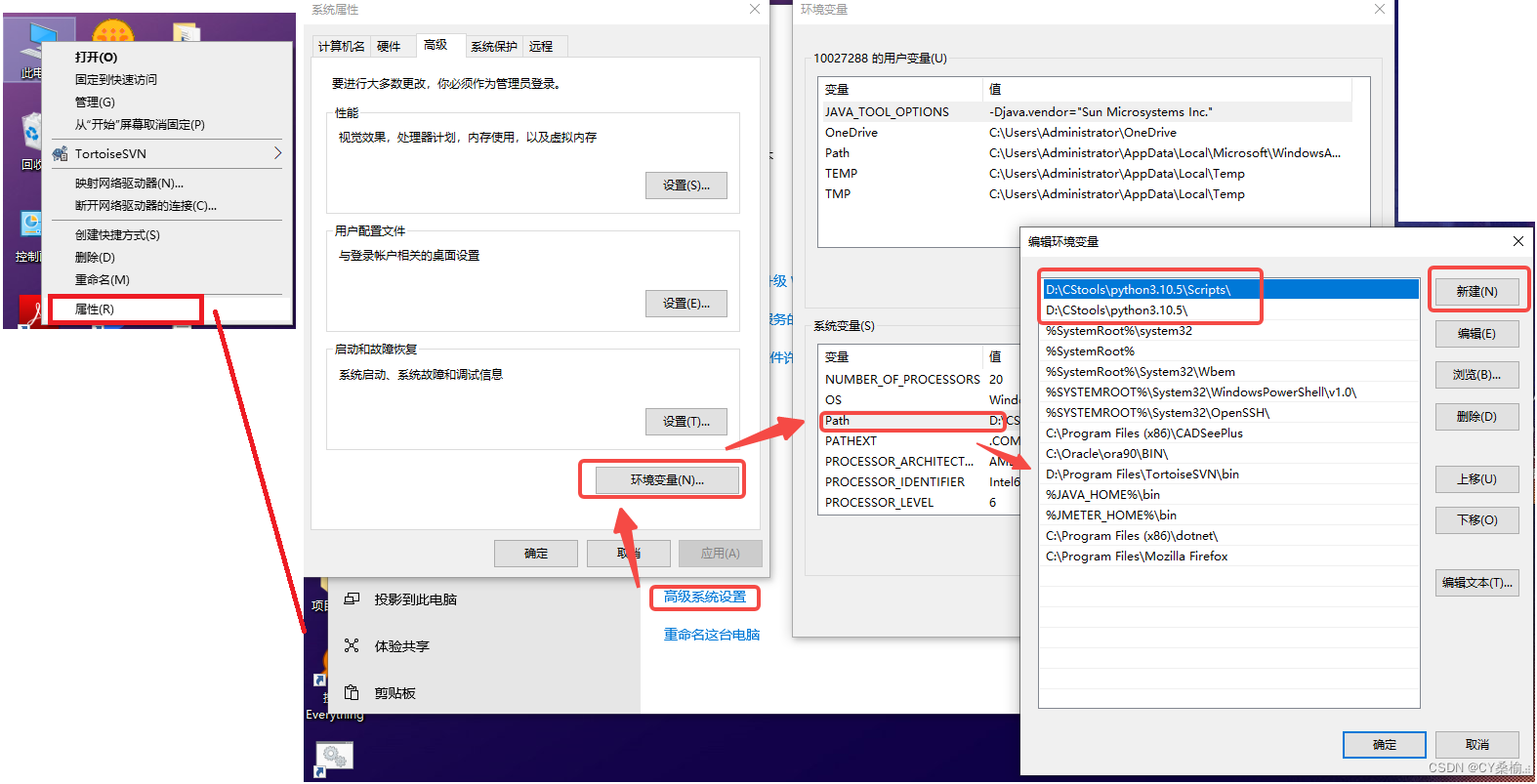The image size is (1537, 784).
Task: Select the D:\CStools\python3.10.5\ entry
Action: 1229,310
